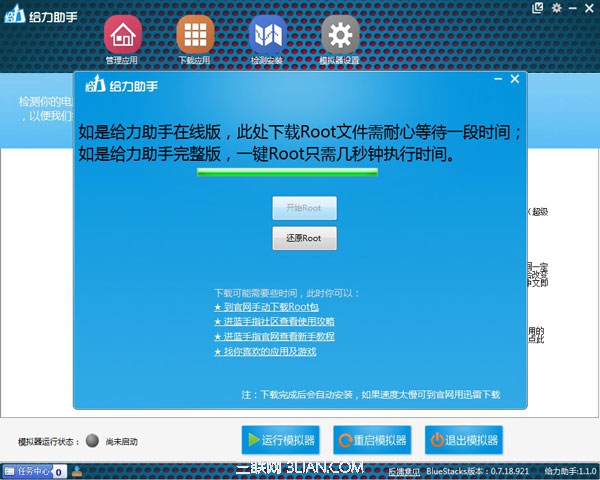Click the 还原Root button
600x480 pixels.
point(305,238)
